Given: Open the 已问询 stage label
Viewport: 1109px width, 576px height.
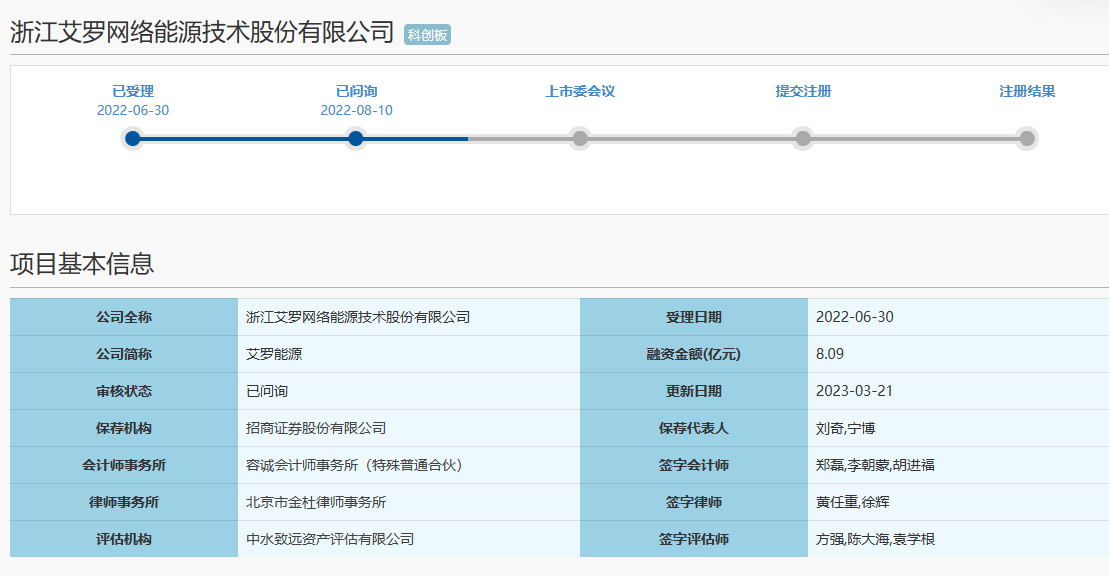Looking at the screenshot, I should point(356,91).
